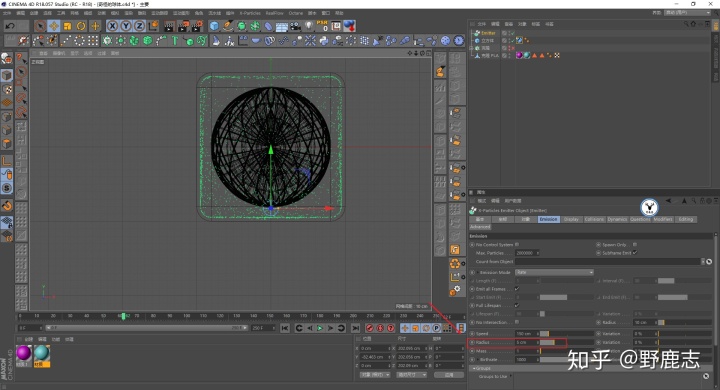Click the Apply button in coordinates panel
Viewport: 720px width, 390px height.
click(x=449, y=375)
